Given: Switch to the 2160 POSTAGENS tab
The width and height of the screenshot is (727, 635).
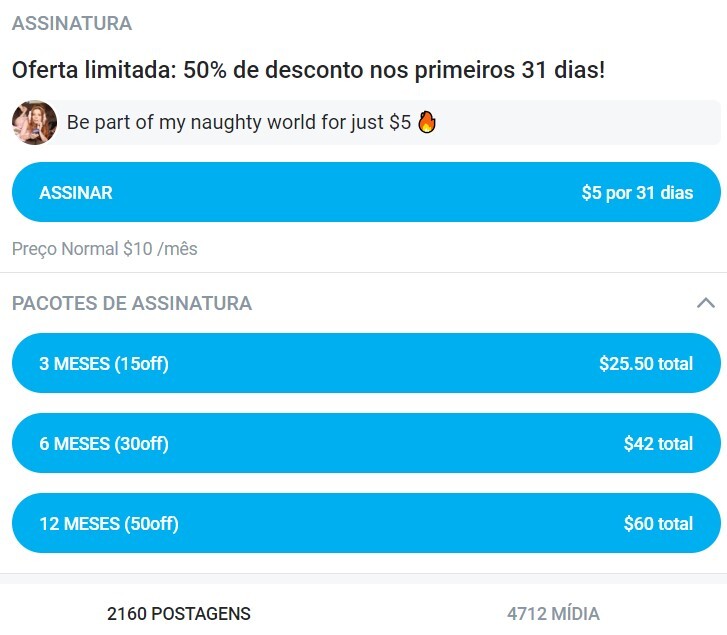Looking at the screenshot, I should pos(179,613).
